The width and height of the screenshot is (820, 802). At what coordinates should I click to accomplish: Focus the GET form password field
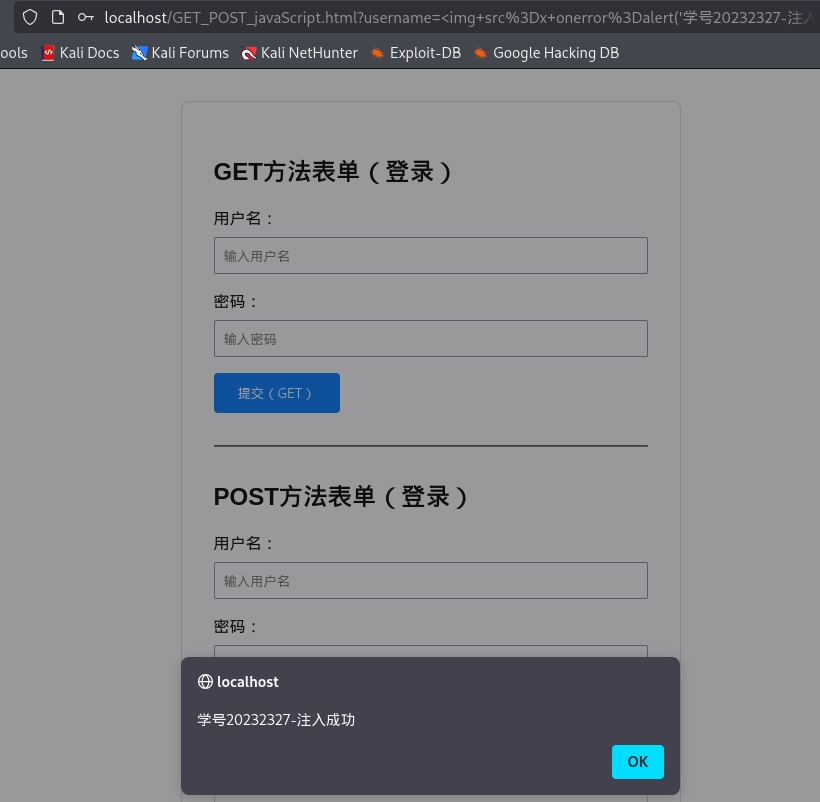pos(430,339)
